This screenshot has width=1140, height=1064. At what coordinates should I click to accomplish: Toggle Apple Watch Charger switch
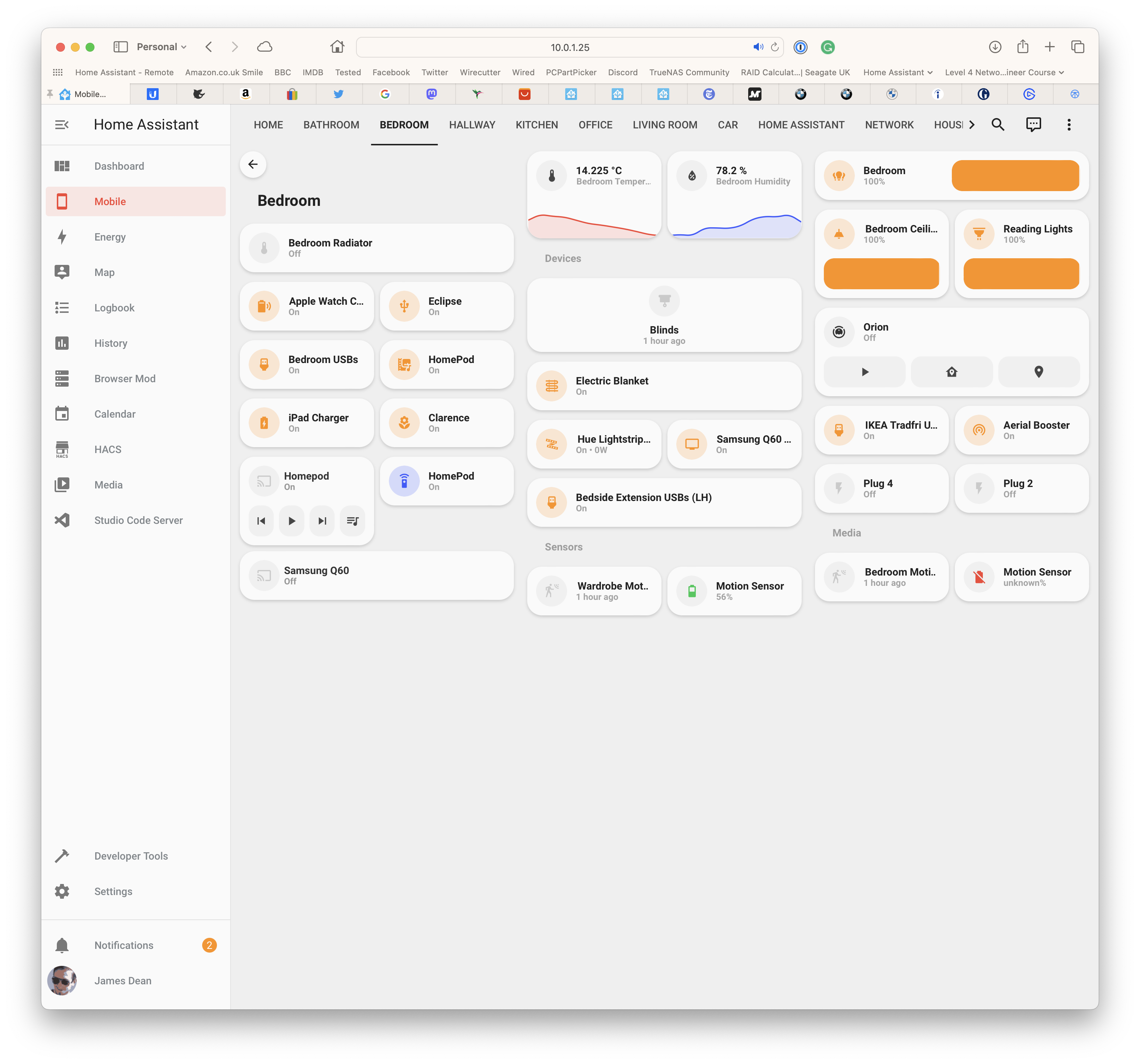point(307,306)
